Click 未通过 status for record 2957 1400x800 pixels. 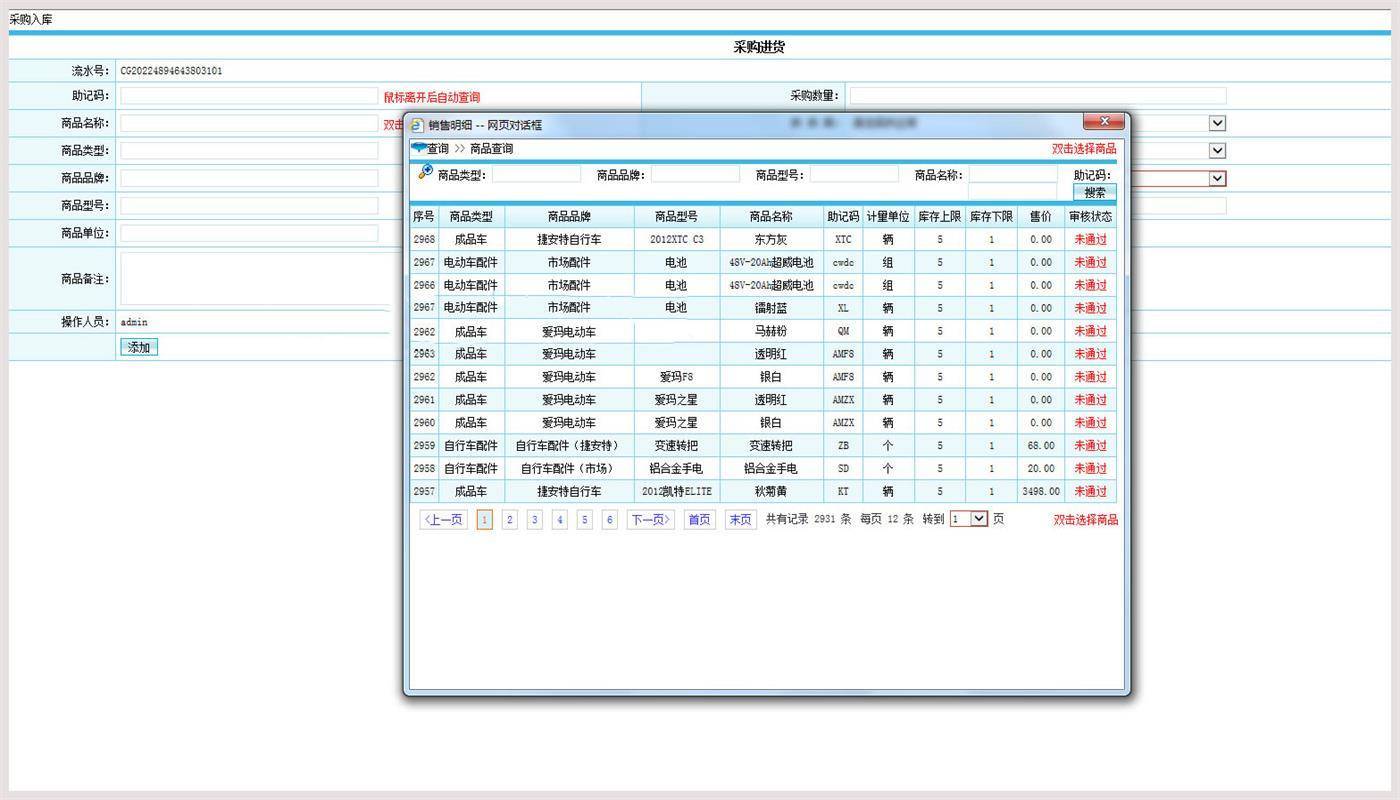point(1089,491)
